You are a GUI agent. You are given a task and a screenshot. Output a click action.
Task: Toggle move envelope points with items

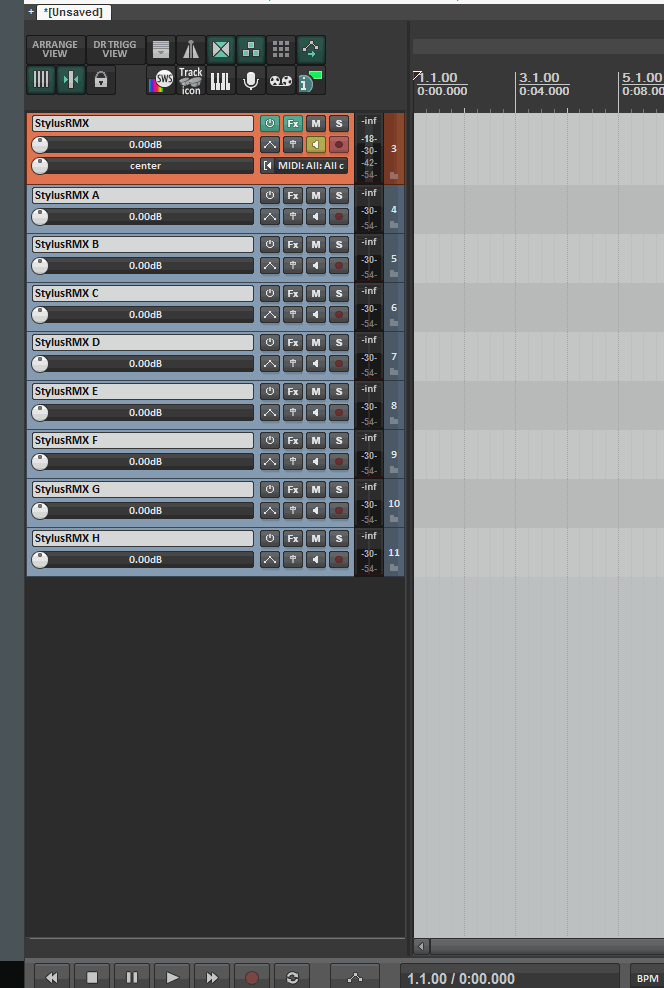(311, 49)
